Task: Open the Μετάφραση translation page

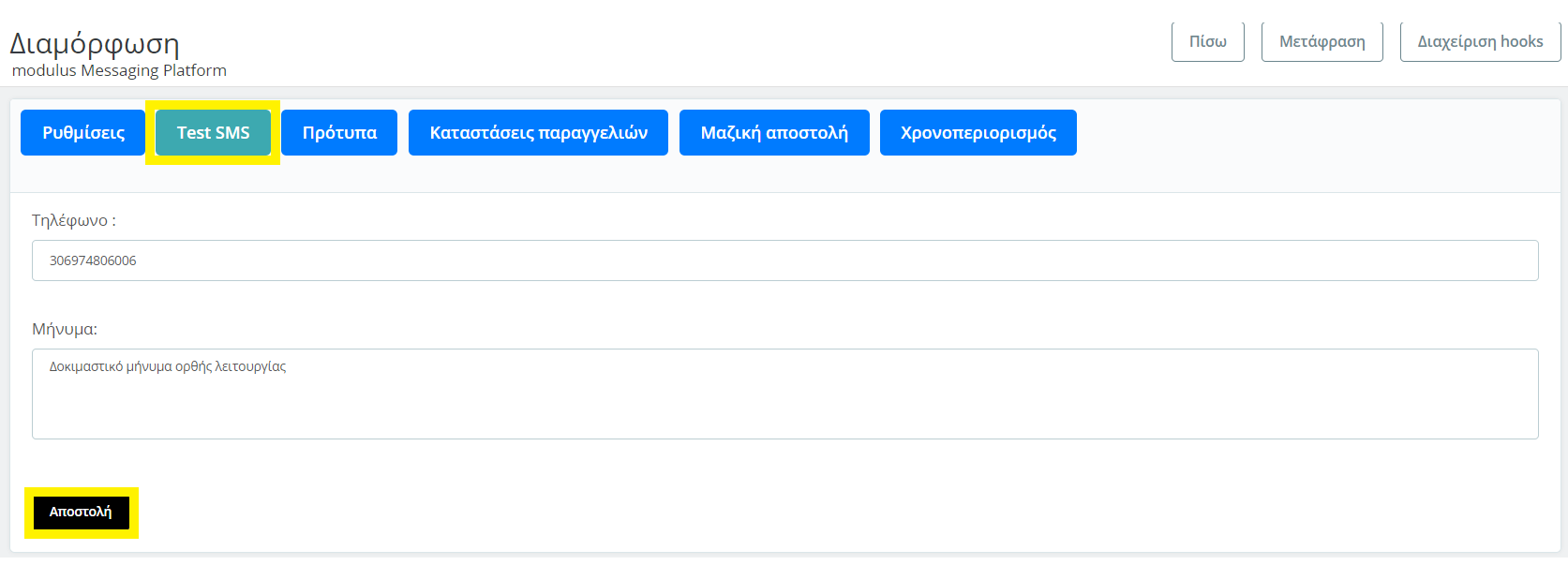Action: click(1322, 42)
